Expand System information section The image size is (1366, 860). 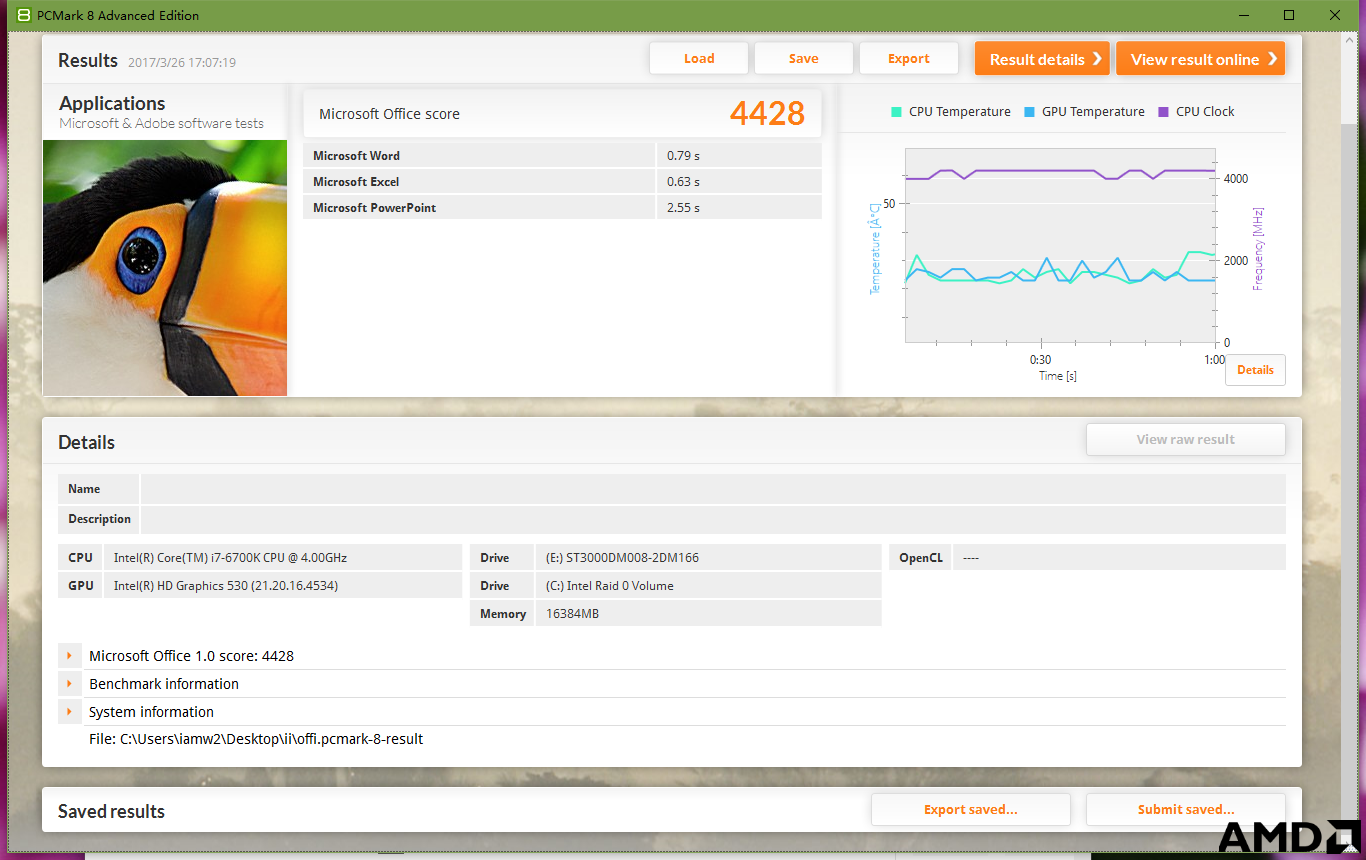pos(70,712)
